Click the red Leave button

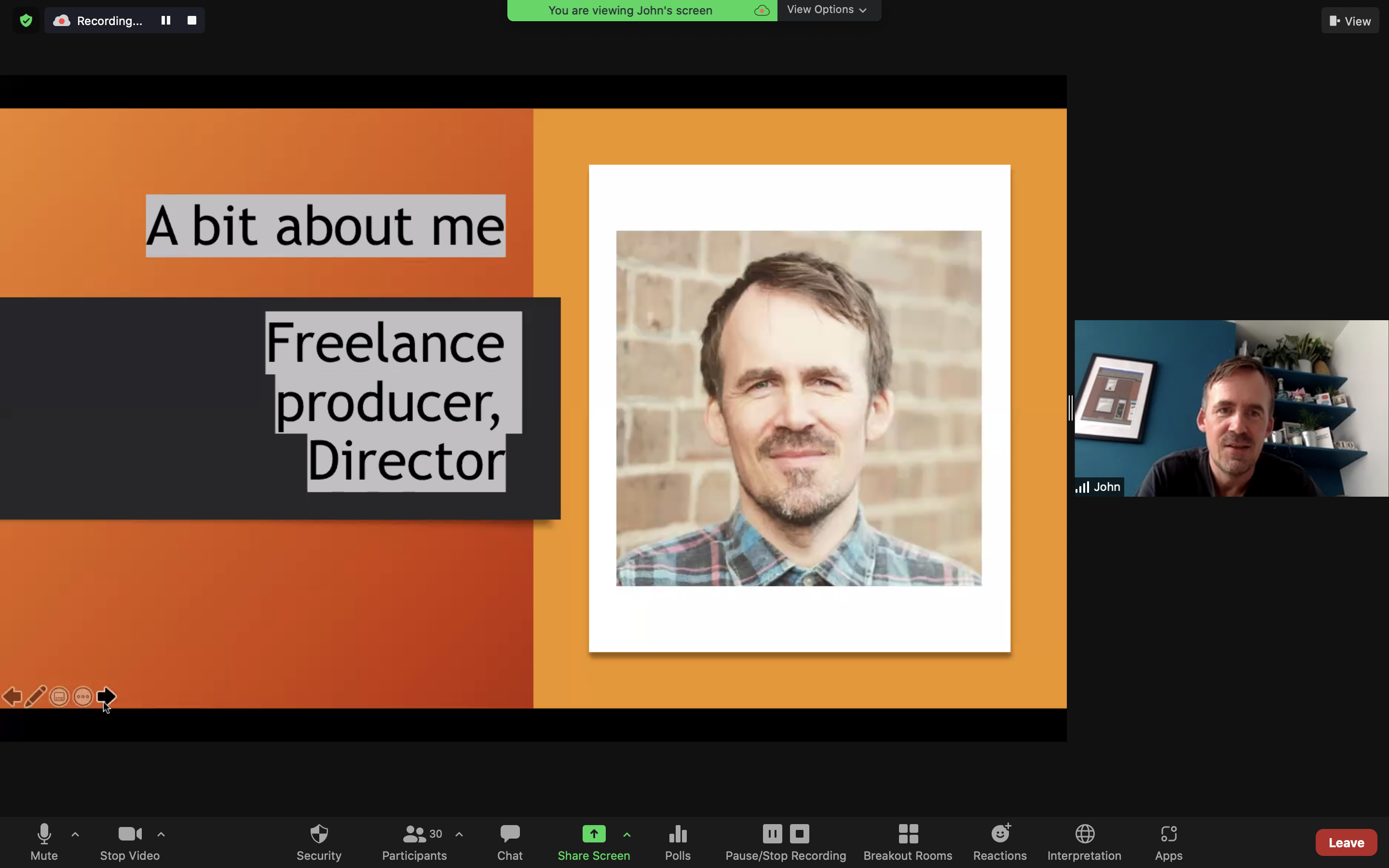pyautogui.click(x=1346, y=842)
